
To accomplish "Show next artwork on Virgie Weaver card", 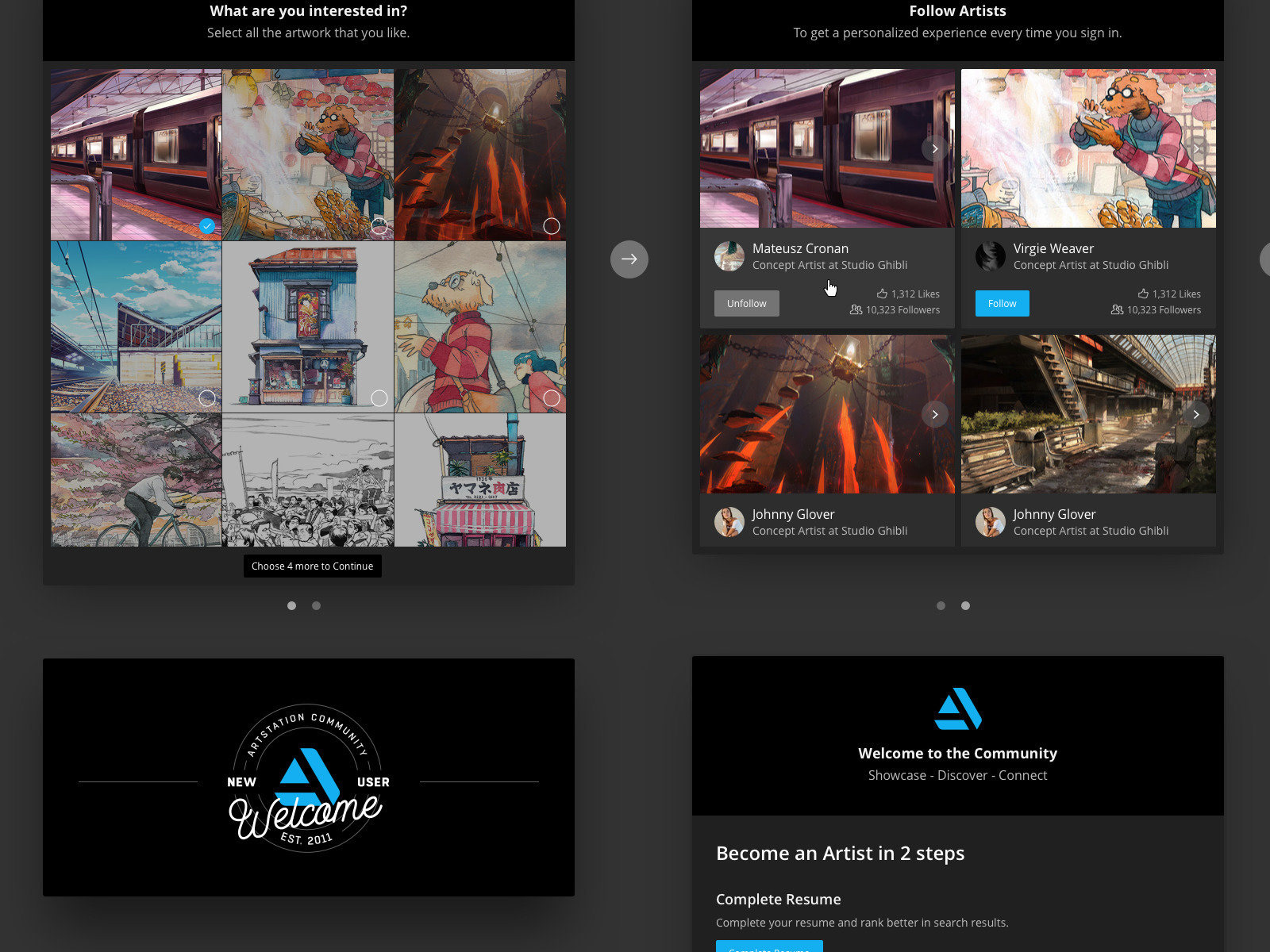I will (1196, 148).
